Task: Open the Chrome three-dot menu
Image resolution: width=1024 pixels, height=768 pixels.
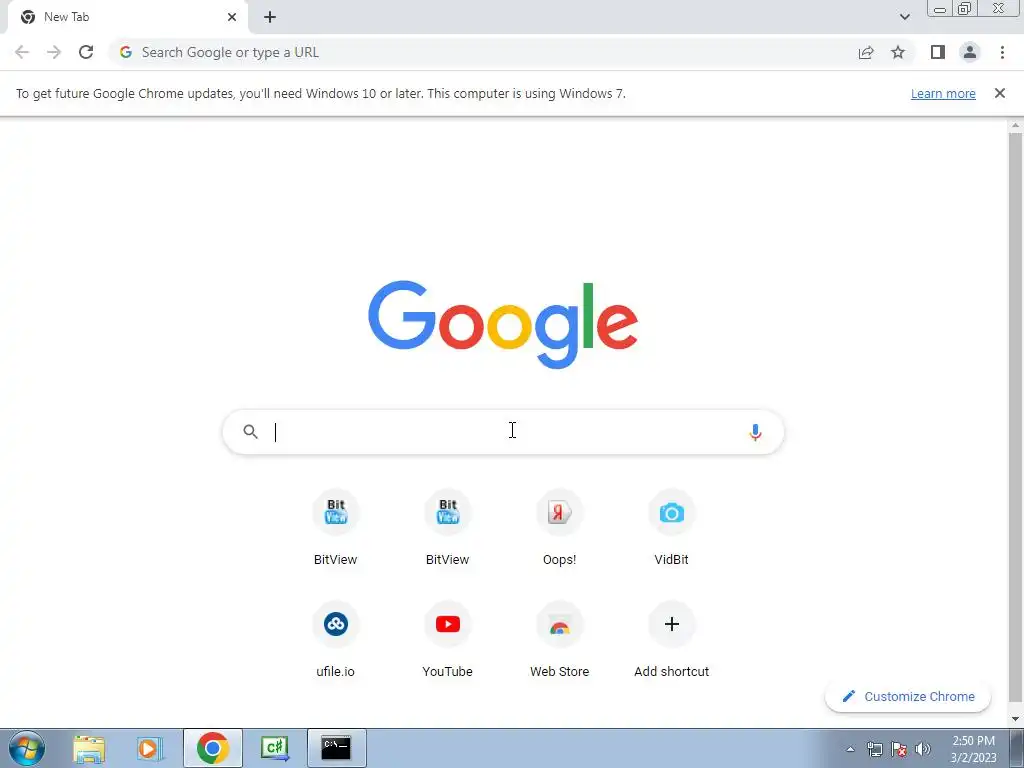Action: tap(1002, 52)
